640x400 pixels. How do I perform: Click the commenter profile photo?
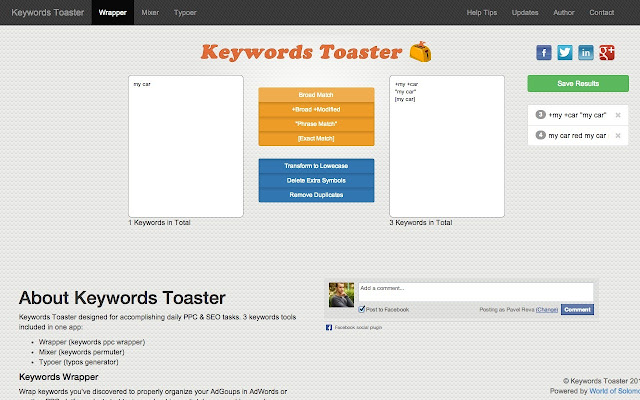[x=341, y=295]
